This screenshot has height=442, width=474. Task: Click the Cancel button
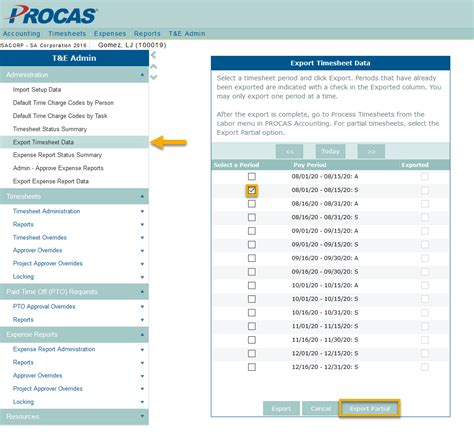(321, 408)
